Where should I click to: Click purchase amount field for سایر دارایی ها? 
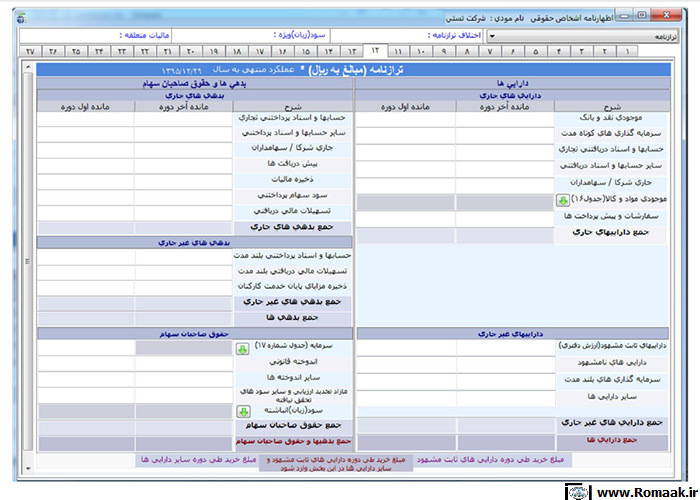86,460
